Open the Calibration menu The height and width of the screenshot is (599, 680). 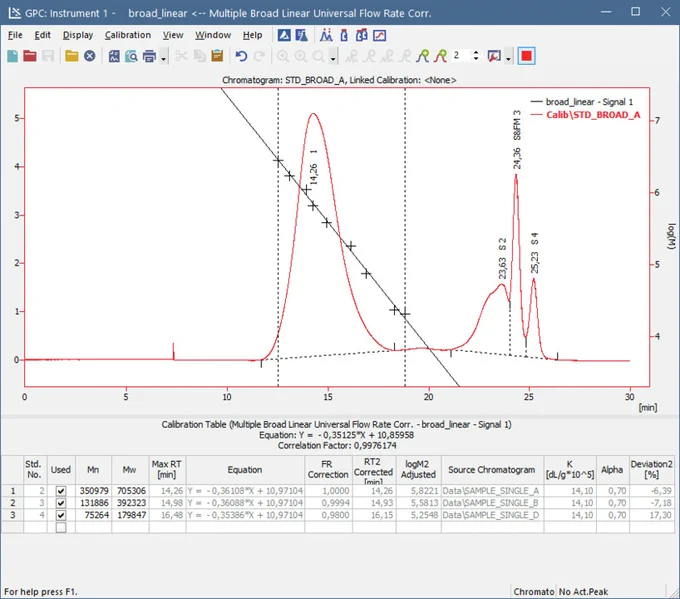(128, 35)
